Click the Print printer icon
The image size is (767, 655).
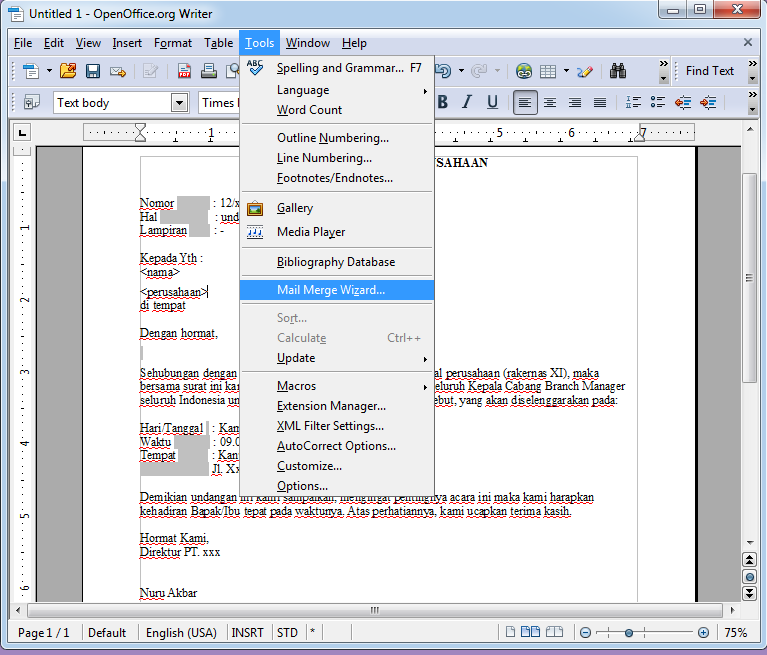click(209, 71)
